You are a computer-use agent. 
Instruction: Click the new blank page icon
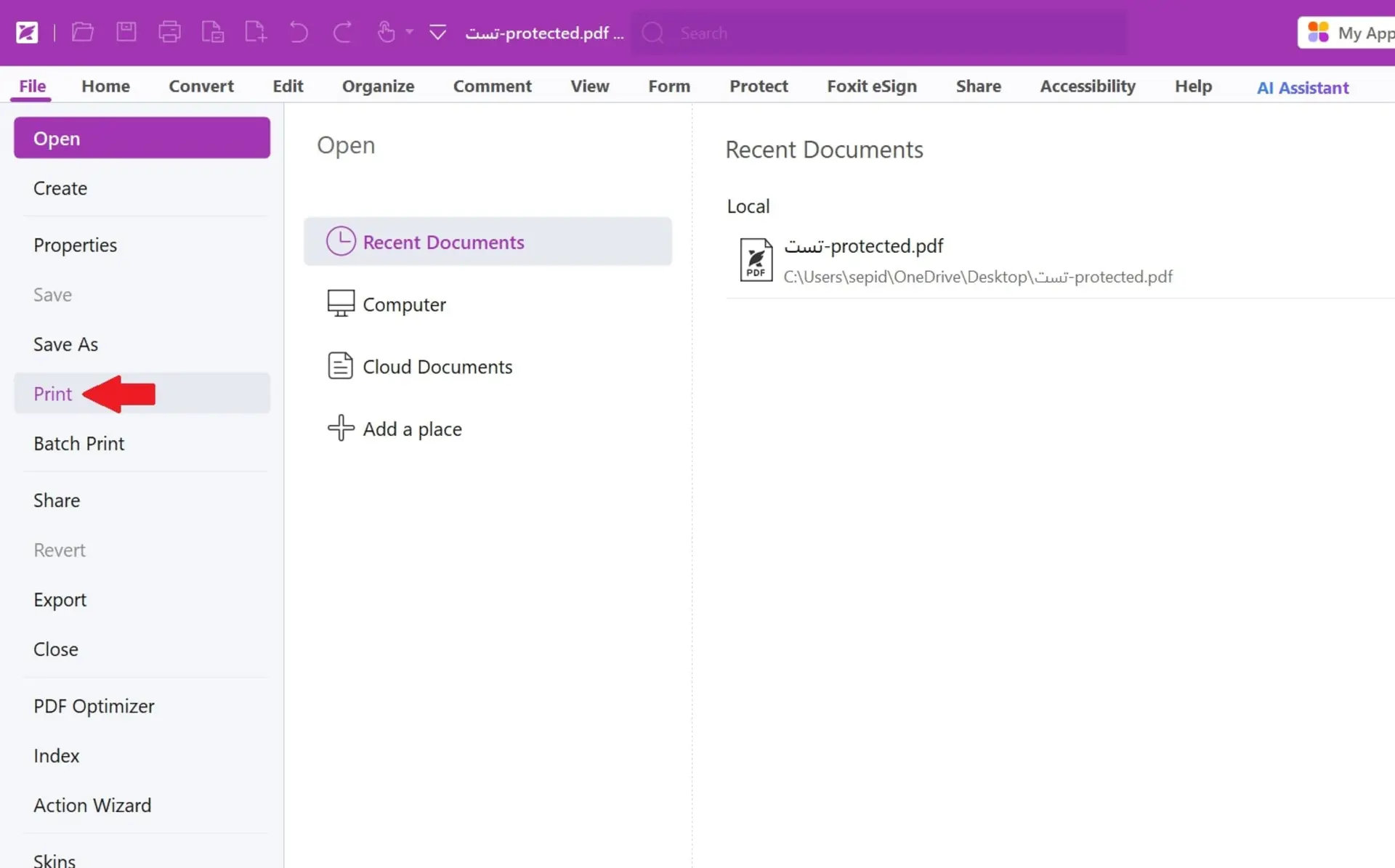coord(256,32)
